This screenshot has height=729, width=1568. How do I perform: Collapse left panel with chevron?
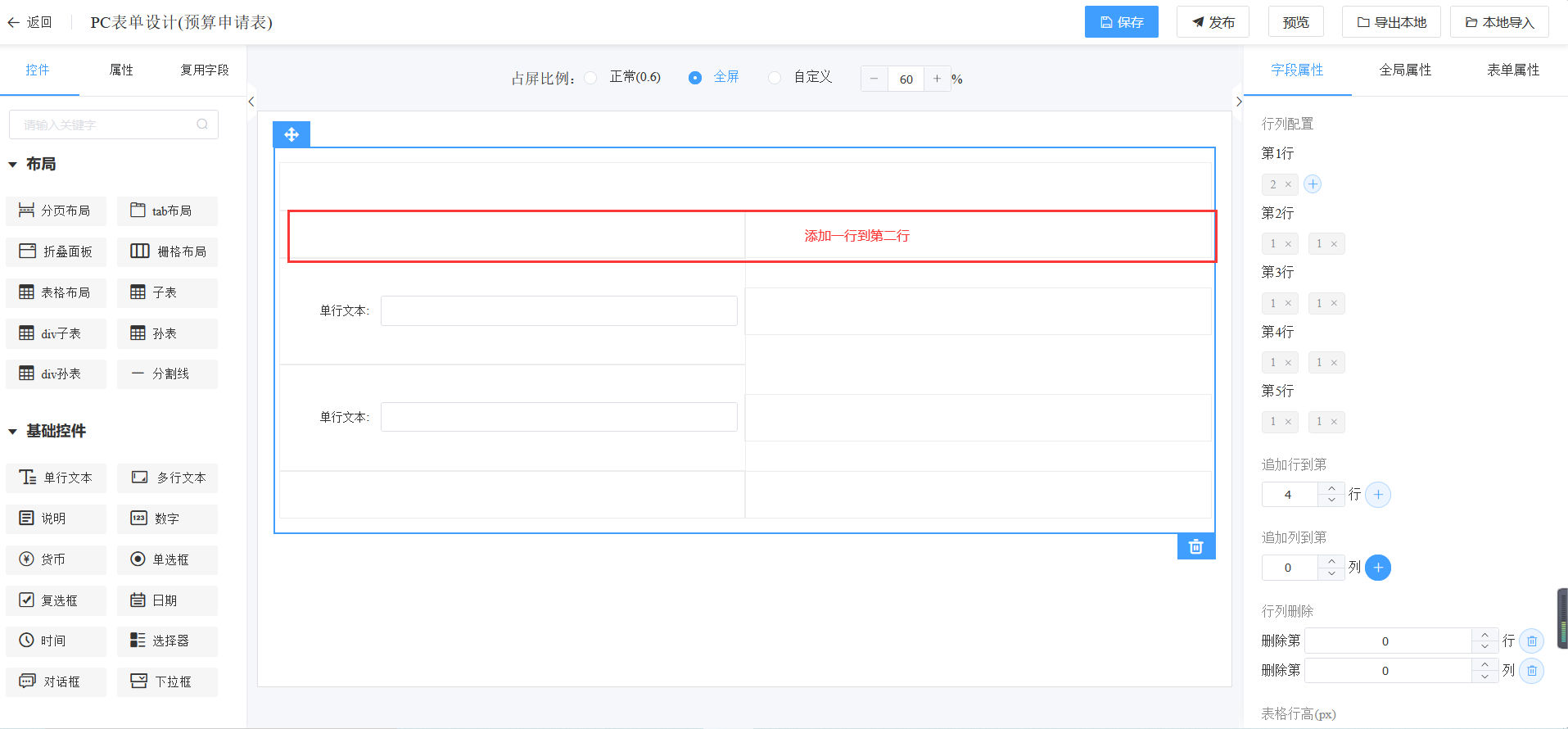coord(251,102)
